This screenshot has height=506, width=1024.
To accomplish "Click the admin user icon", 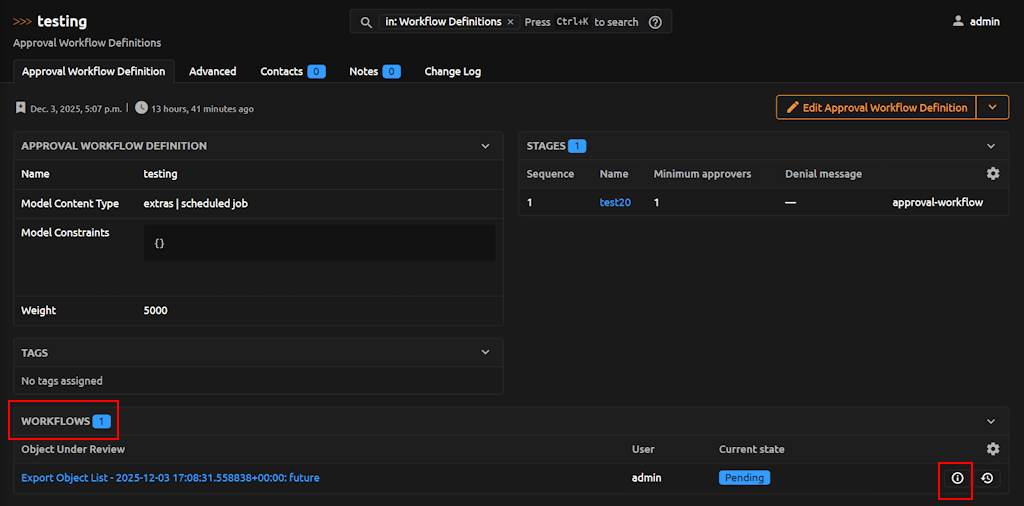I will point(958,21).
